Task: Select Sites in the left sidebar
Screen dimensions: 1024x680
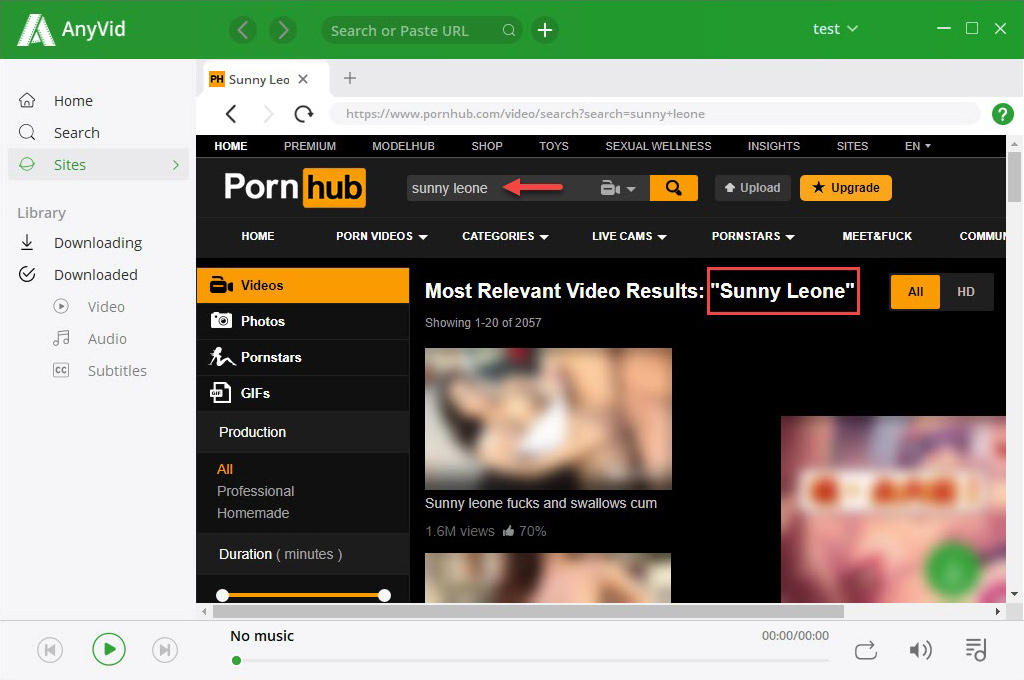Action: [99, 165]
